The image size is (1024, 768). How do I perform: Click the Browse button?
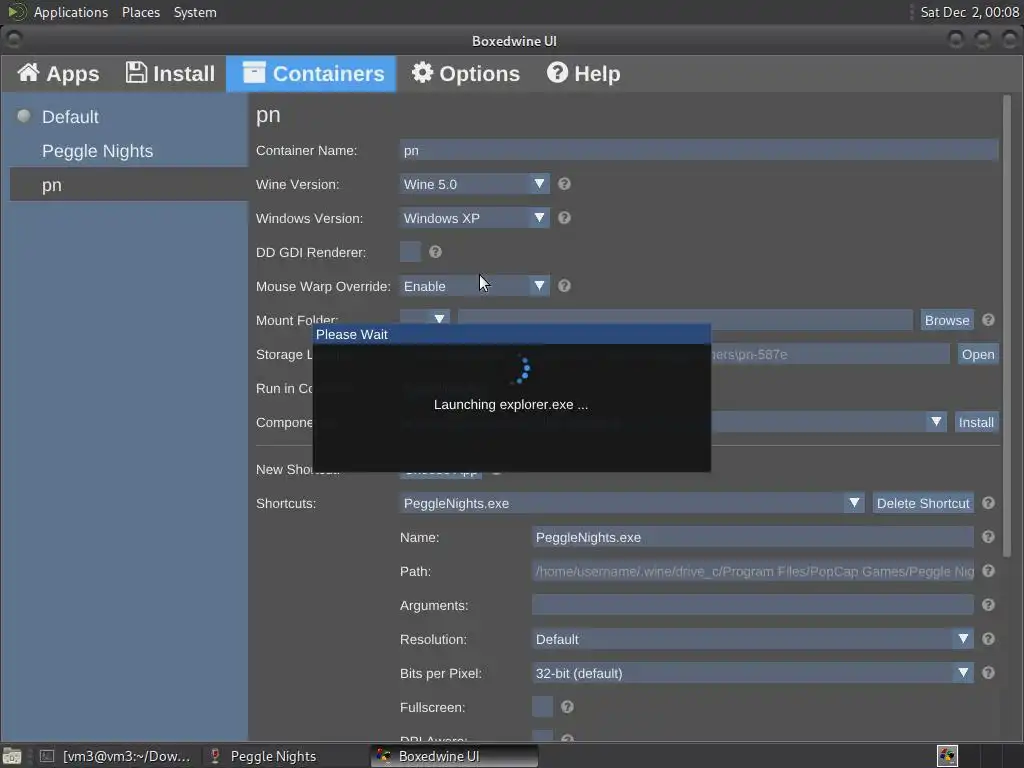947,320
